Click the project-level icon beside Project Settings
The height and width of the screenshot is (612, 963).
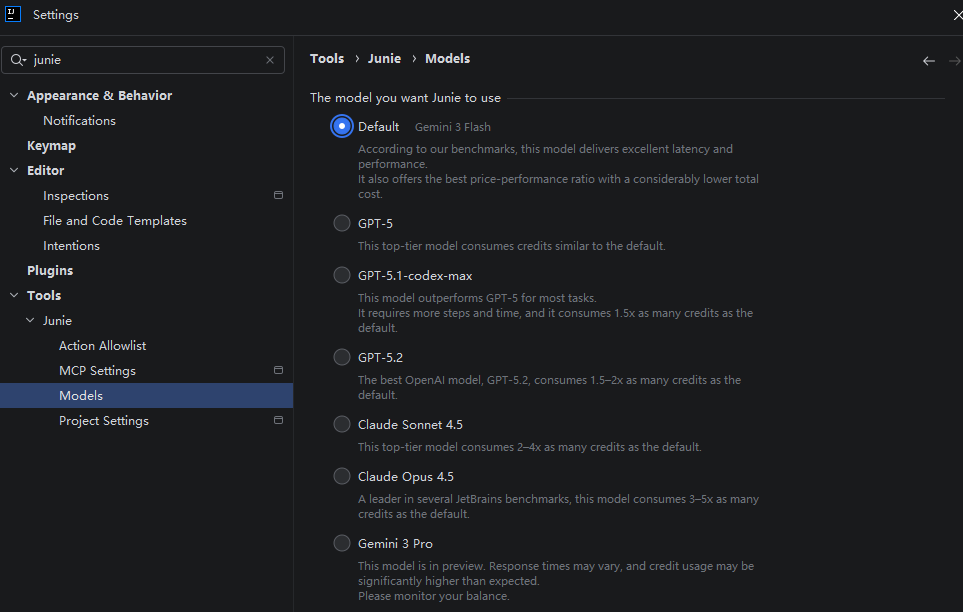(x=278, y=421)
